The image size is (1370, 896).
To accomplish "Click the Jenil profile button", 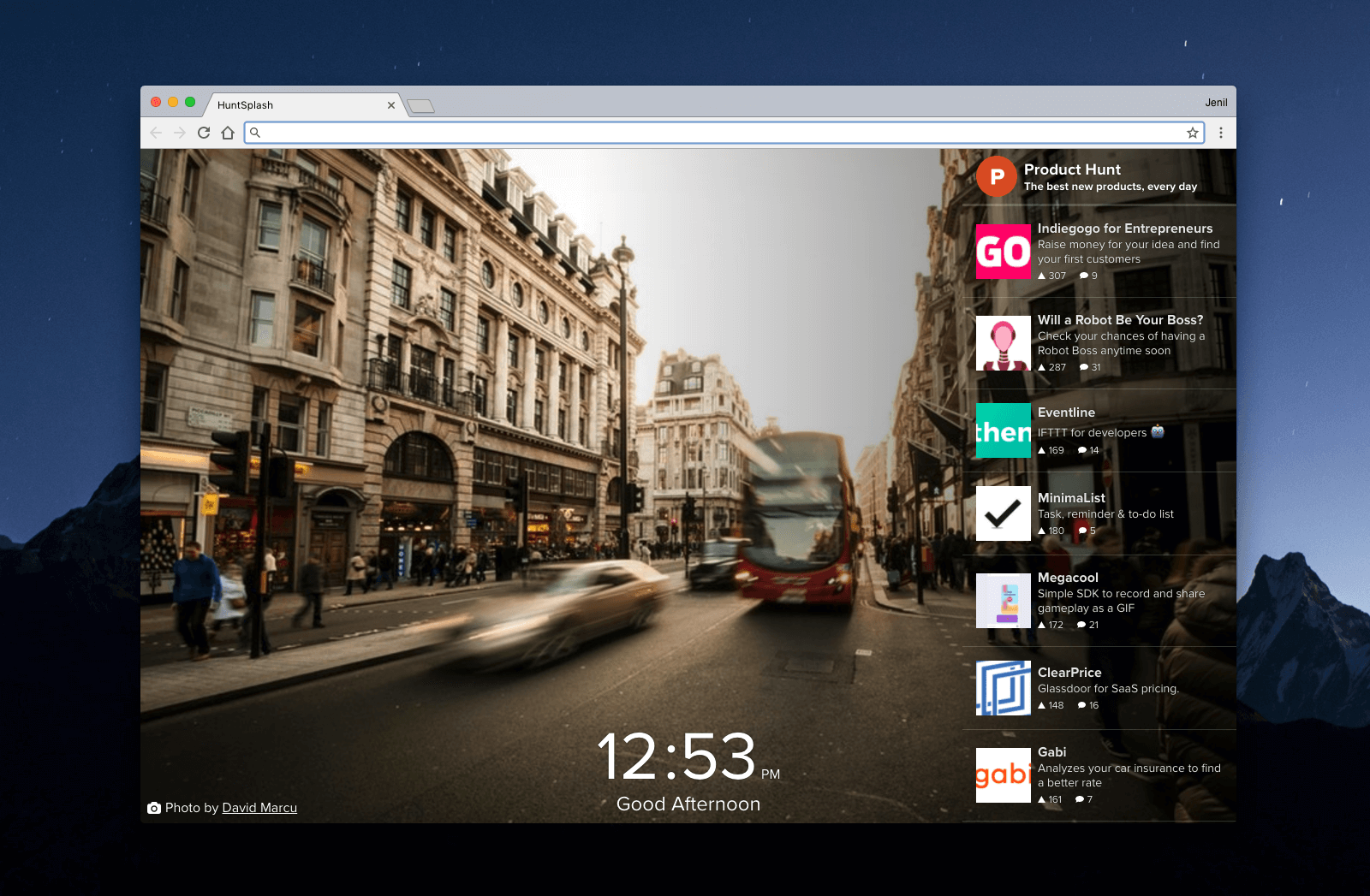I will click(x=1216, y=103).
